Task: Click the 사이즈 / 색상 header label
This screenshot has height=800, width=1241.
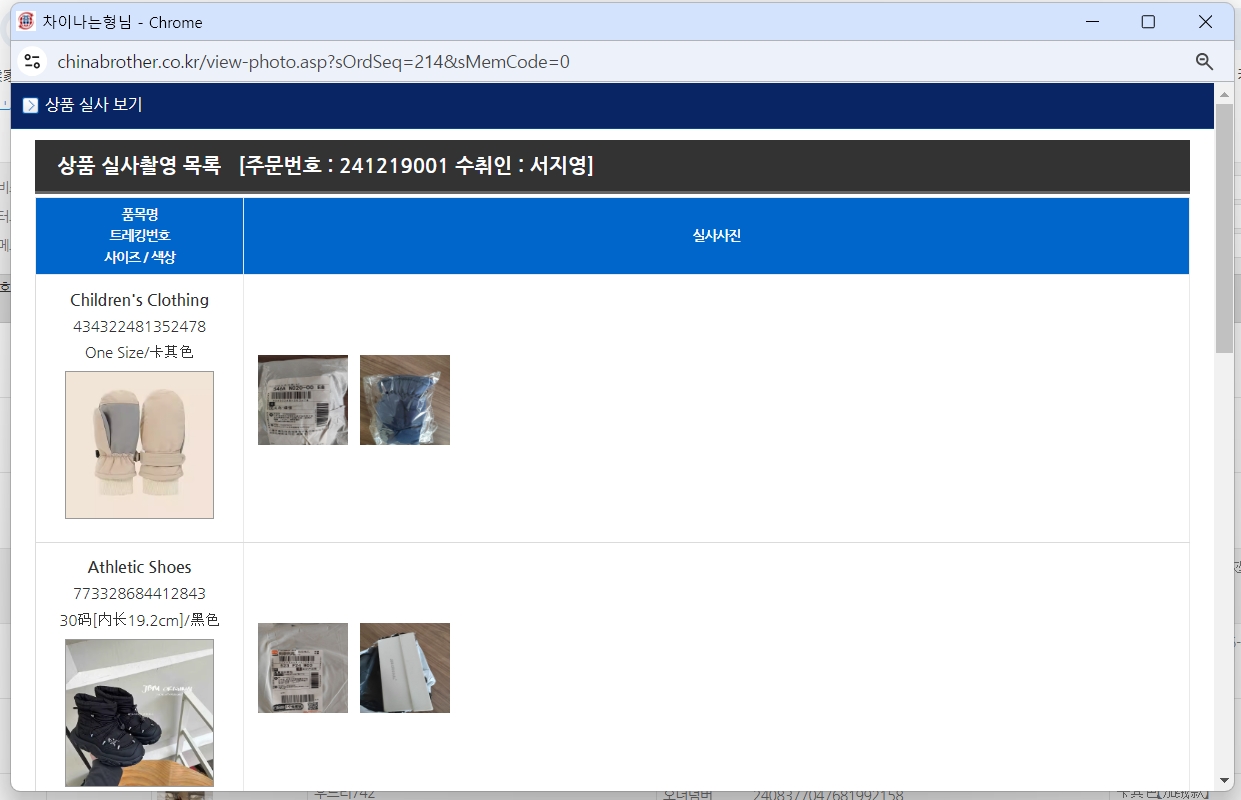Action: pyautogui.click(x=140, y=256)
